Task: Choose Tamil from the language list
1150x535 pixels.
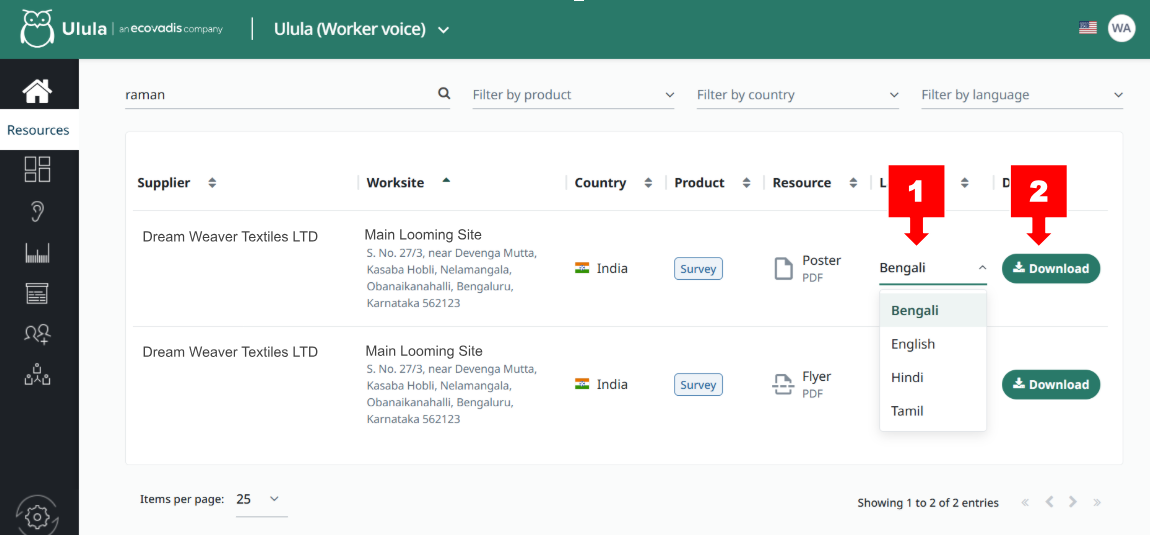Action: coord(933,411)
